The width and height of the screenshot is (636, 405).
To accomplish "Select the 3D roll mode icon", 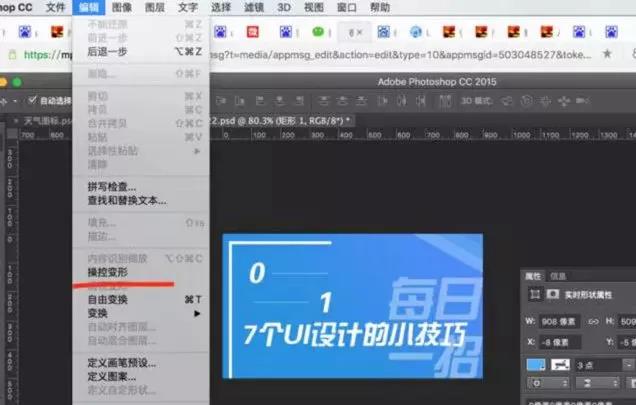I will [x=526, y=101].
